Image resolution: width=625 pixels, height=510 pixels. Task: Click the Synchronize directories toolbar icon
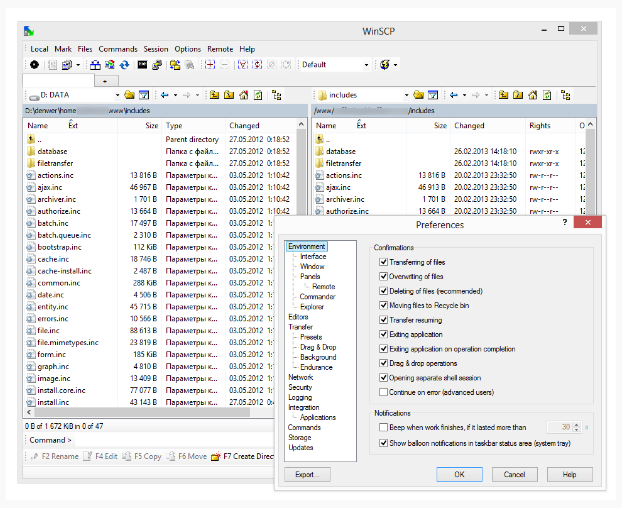coord(110,65)
